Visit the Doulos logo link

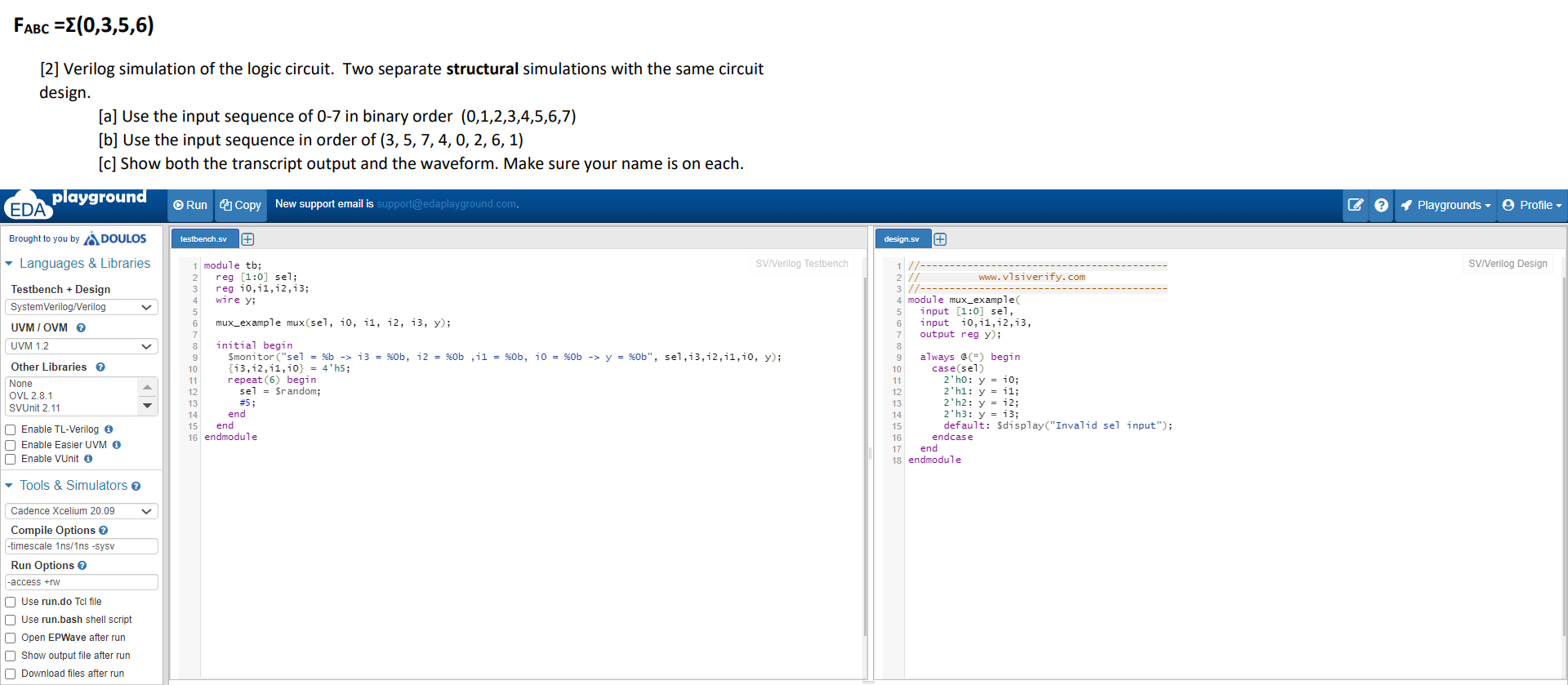(115, 238)
